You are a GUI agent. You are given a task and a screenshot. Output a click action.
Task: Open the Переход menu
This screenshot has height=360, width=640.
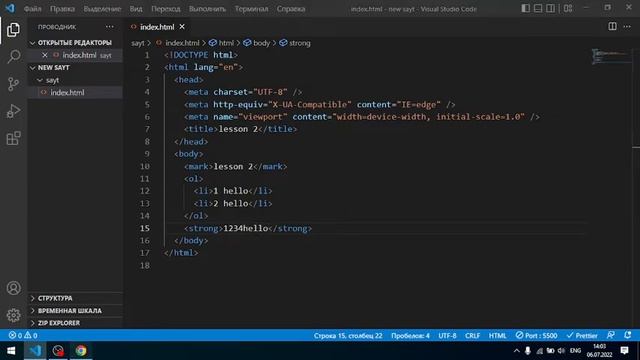click(x=165, y=9)
